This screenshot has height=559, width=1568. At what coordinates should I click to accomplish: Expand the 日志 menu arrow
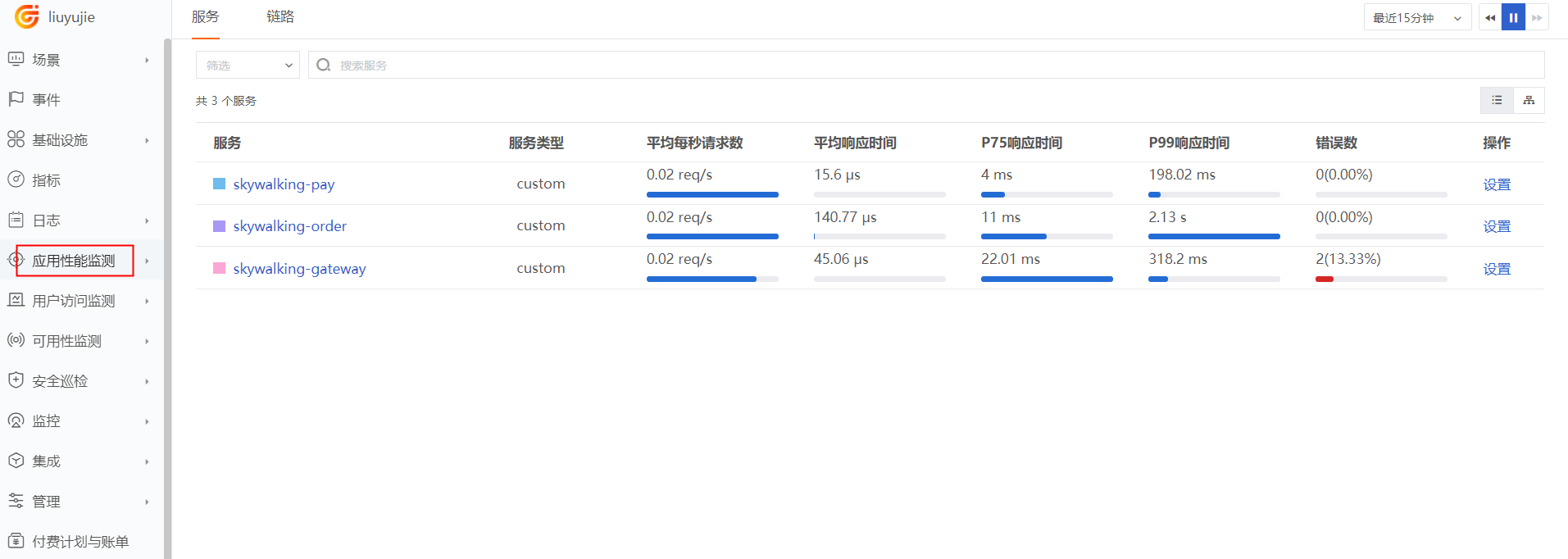click(x=147, y=220)
